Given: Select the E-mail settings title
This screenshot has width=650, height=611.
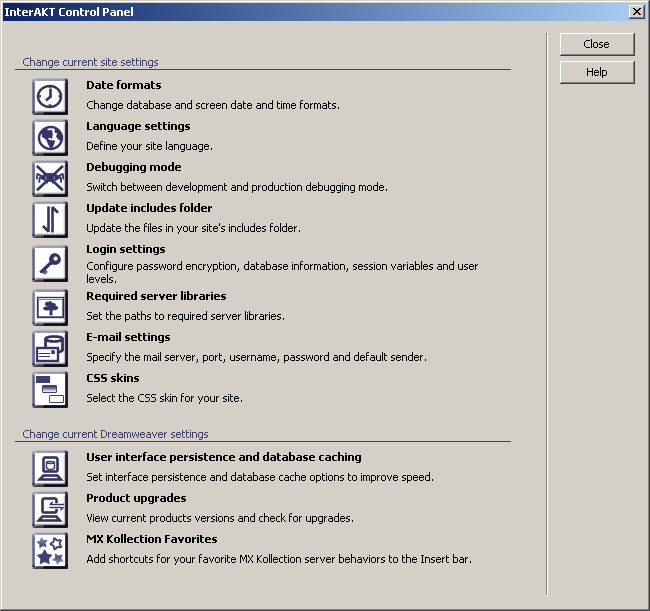Looking at the screenshot, I should point(128,337).
